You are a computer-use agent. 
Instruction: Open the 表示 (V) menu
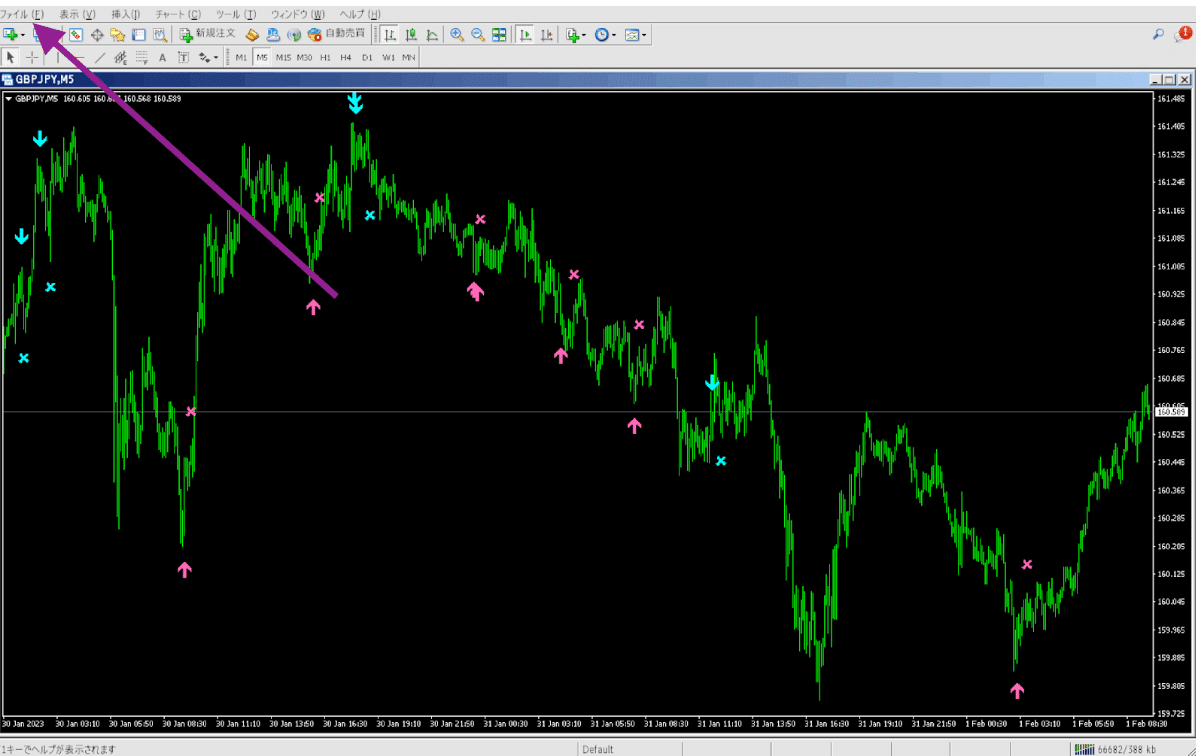click(77, 14)
